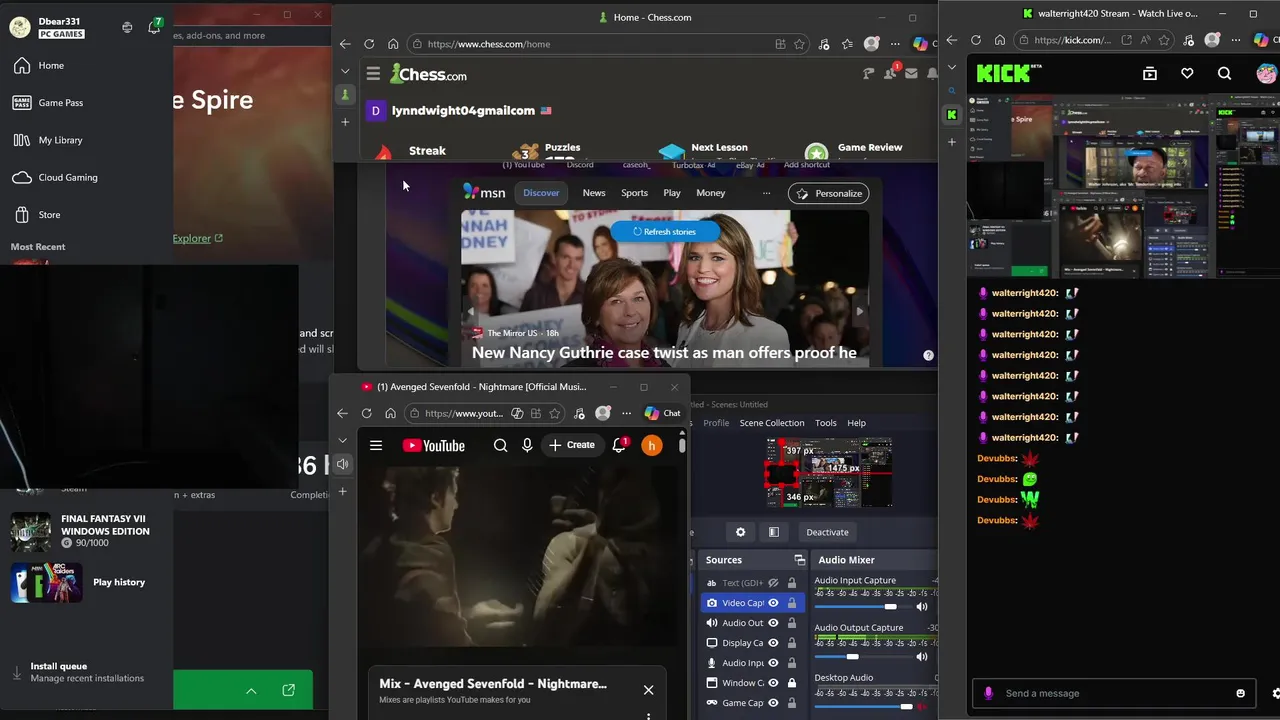Go back in the YouTube browser window
Image resolution: width=1280 pixels, height=720 pixels.
point(342,413)
